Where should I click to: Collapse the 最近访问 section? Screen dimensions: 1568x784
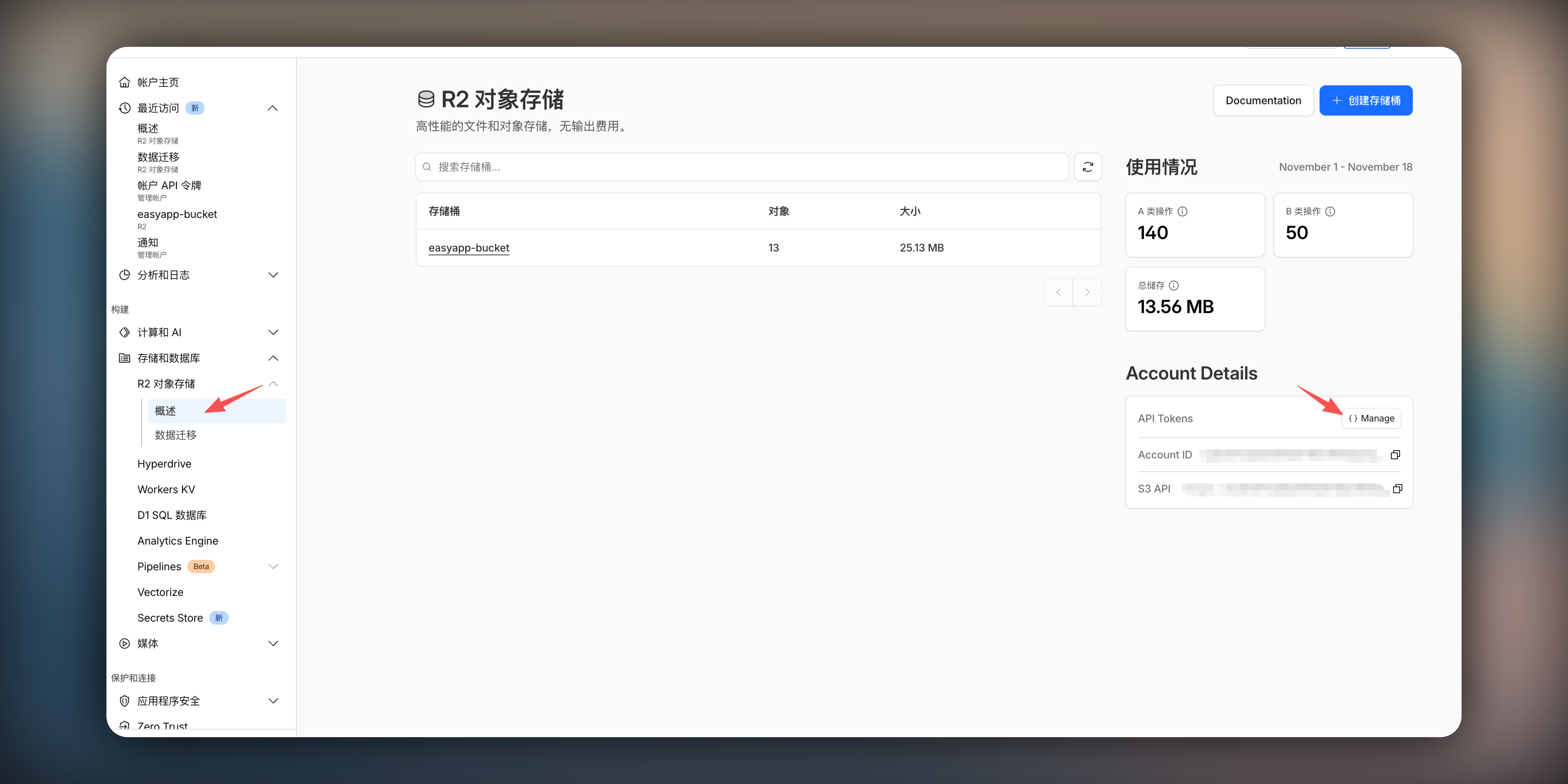tap(273, 108)
